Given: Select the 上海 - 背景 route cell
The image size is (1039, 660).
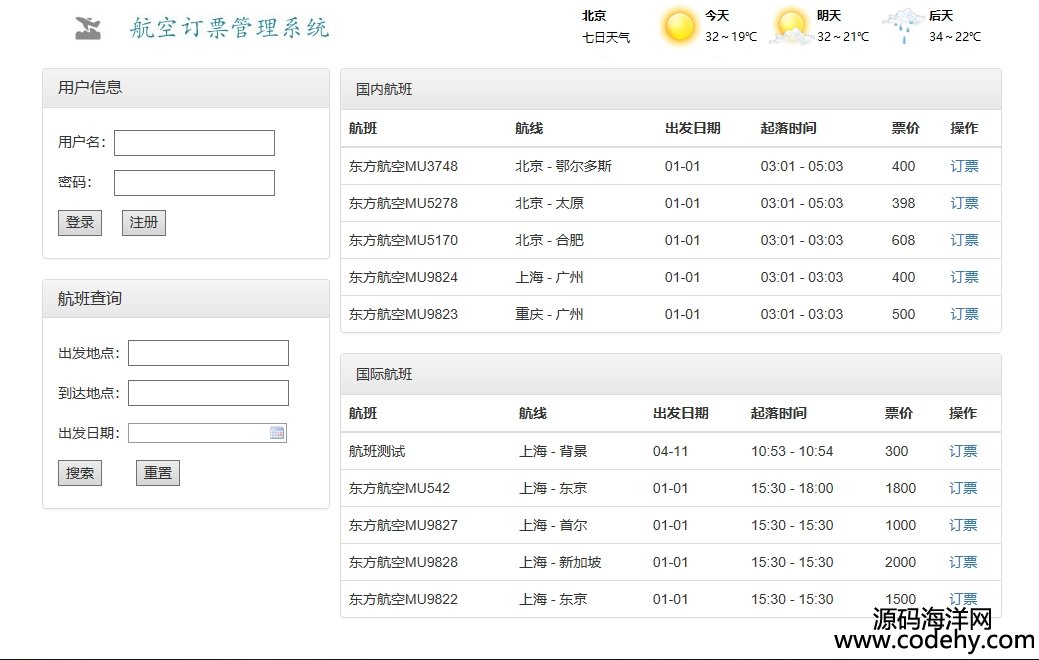Looking at the screenshot, I should point(553,451).
